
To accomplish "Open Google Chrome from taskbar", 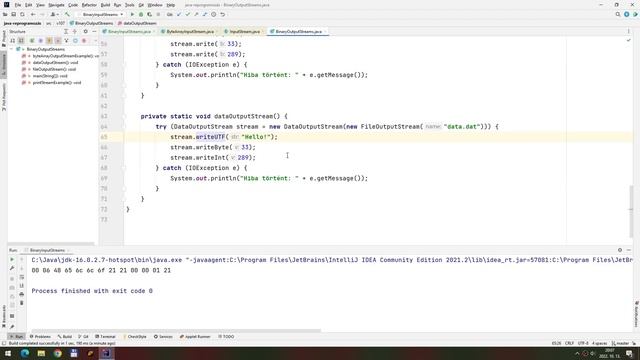I will [58, 353].
